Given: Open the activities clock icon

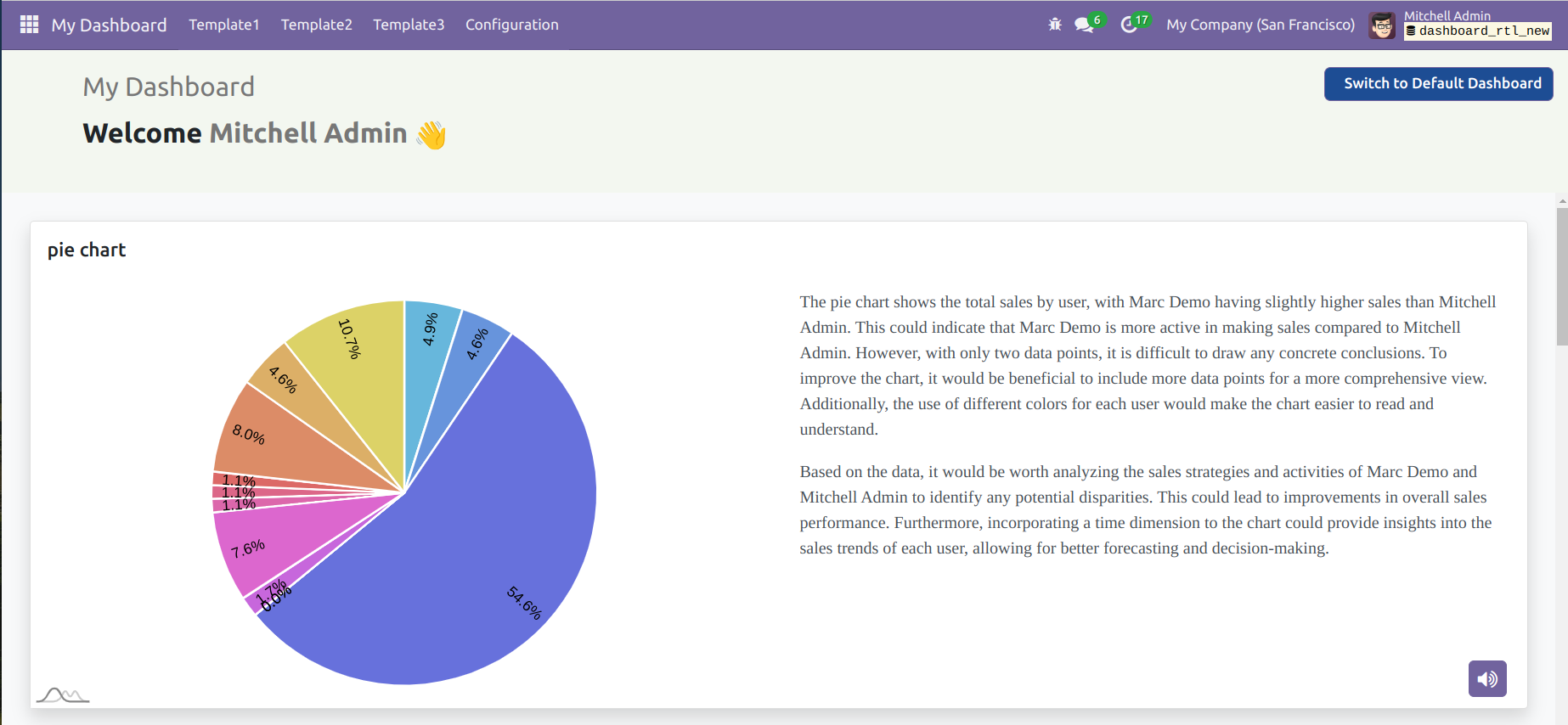Looking at the screenshot, I should tap(1129, 25).
